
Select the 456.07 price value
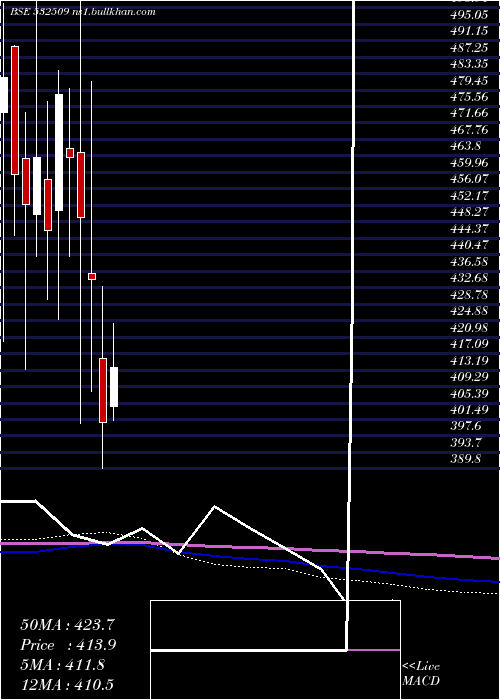tap(469, 179)
